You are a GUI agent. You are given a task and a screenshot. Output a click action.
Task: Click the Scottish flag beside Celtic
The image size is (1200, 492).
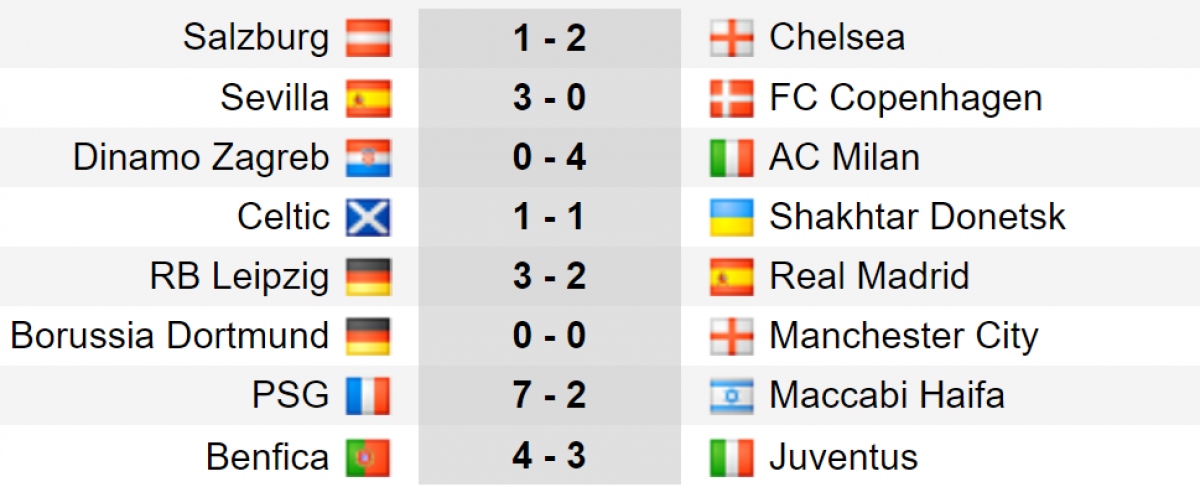[369, 217]
